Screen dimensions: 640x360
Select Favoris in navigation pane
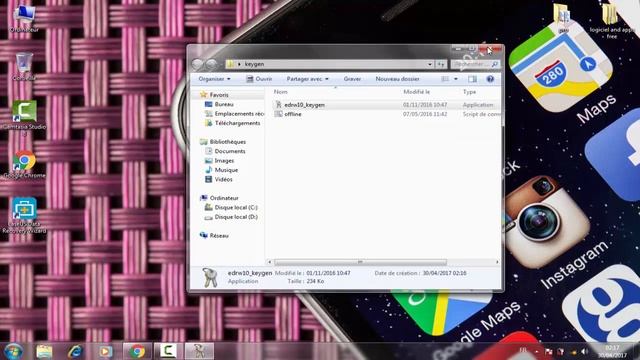(x=219, y=95)
